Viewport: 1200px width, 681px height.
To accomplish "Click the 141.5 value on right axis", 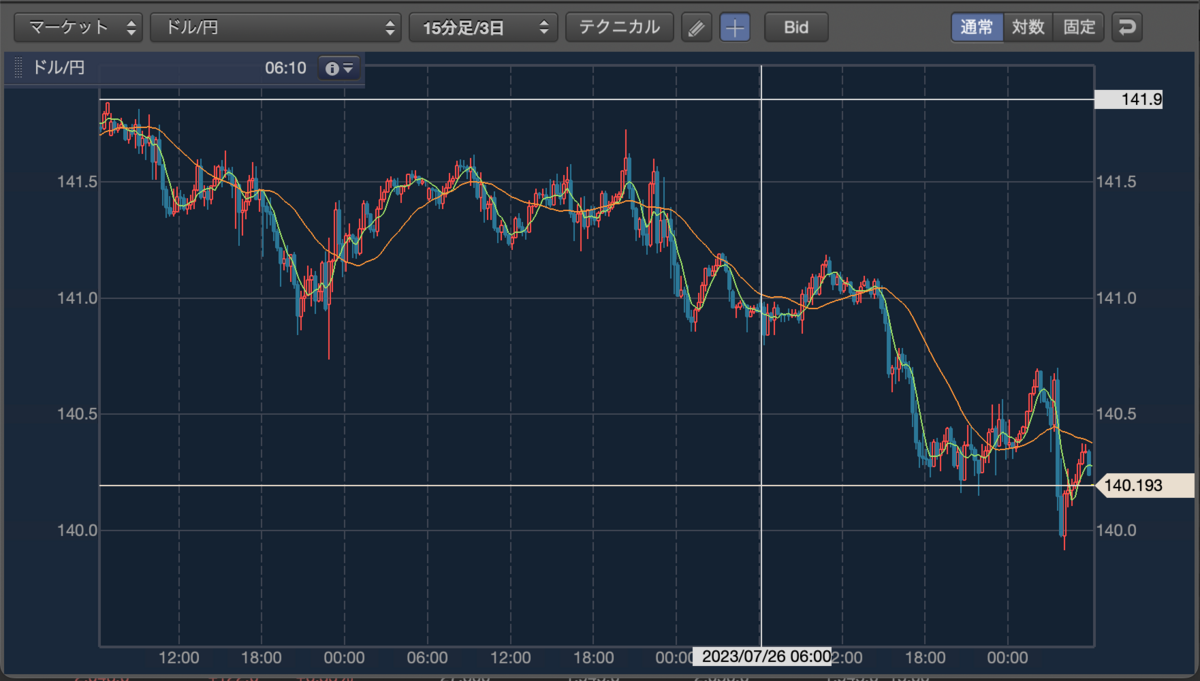I will 1118,182.
